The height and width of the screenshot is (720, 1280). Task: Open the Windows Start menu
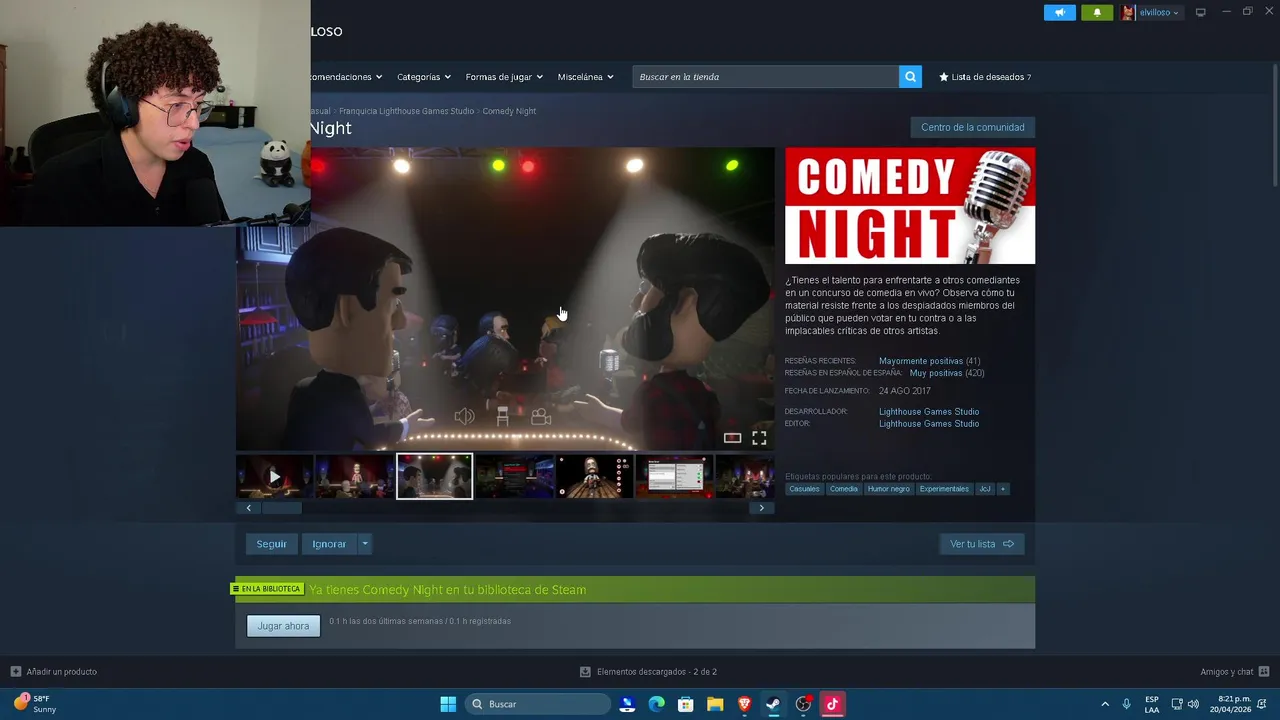[448, 704]
